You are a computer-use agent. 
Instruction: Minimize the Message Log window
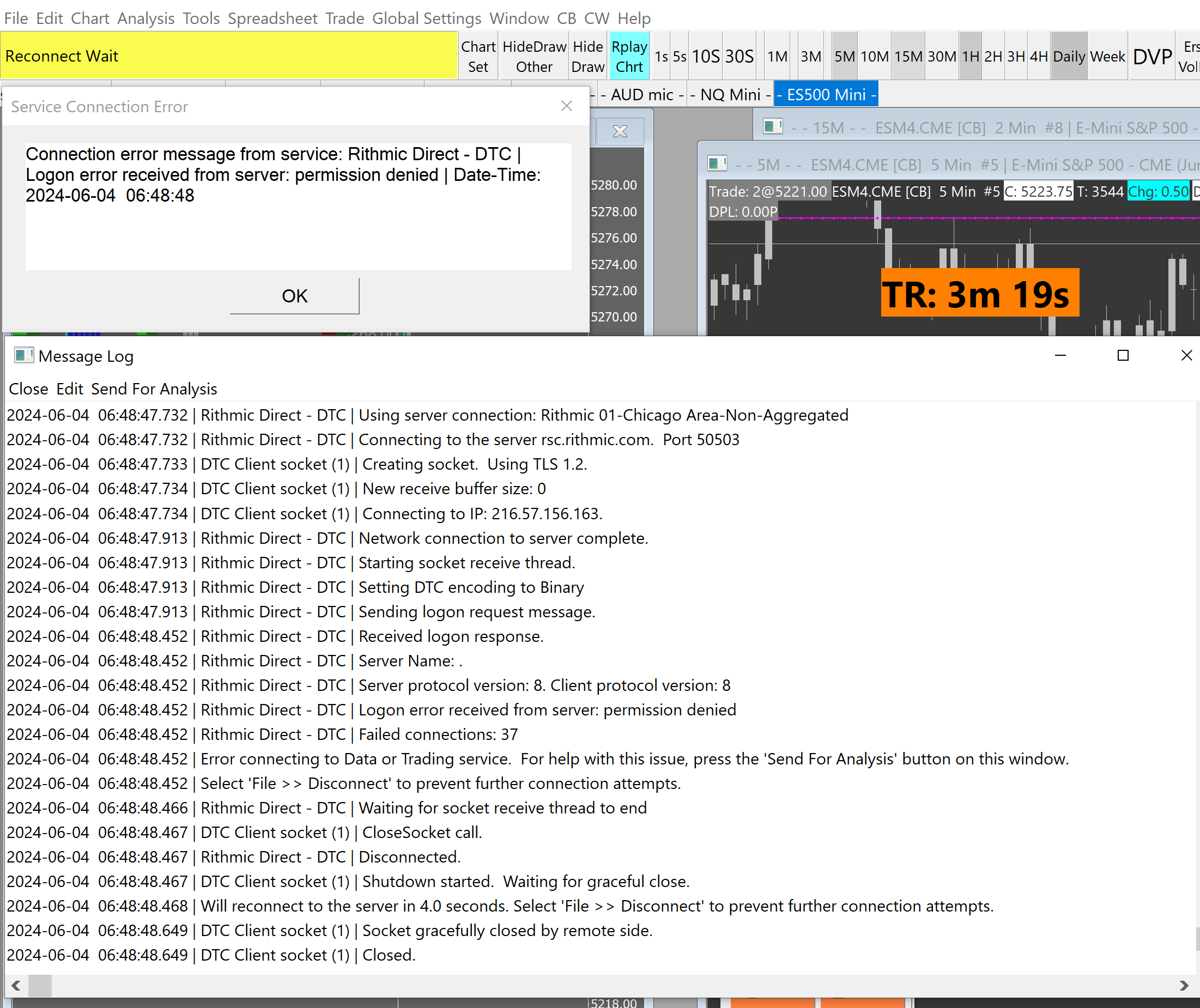point(1060,355)
